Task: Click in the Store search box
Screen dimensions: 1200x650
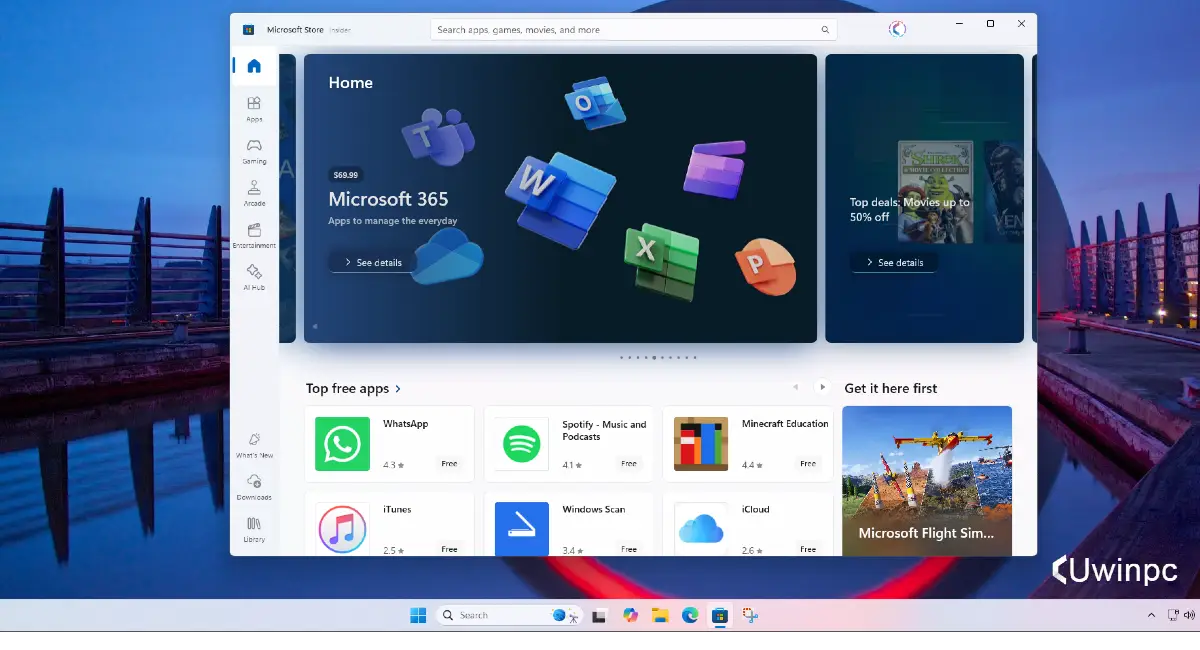Action: click(x=633, y=30)
